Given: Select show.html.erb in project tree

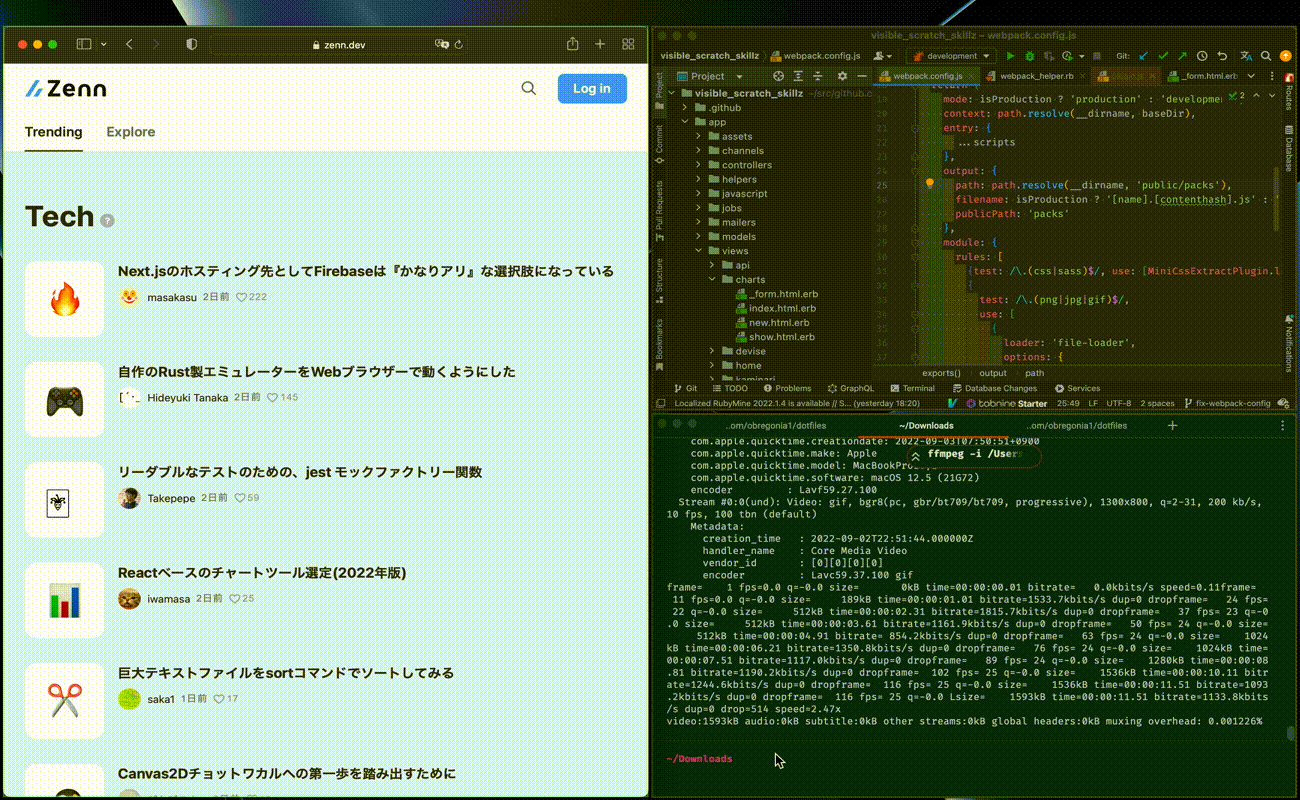Looking at the screenshot, I should tap(773, 337).
